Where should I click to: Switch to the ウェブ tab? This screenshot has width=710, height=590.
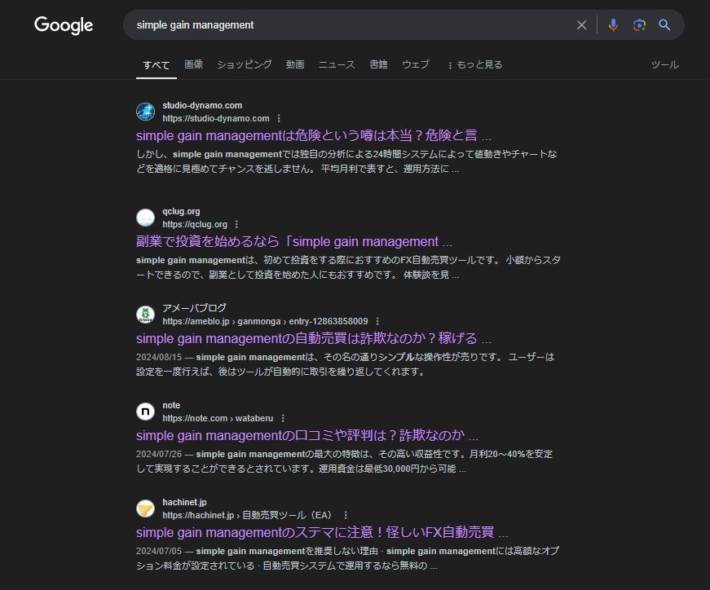point(415,64)
